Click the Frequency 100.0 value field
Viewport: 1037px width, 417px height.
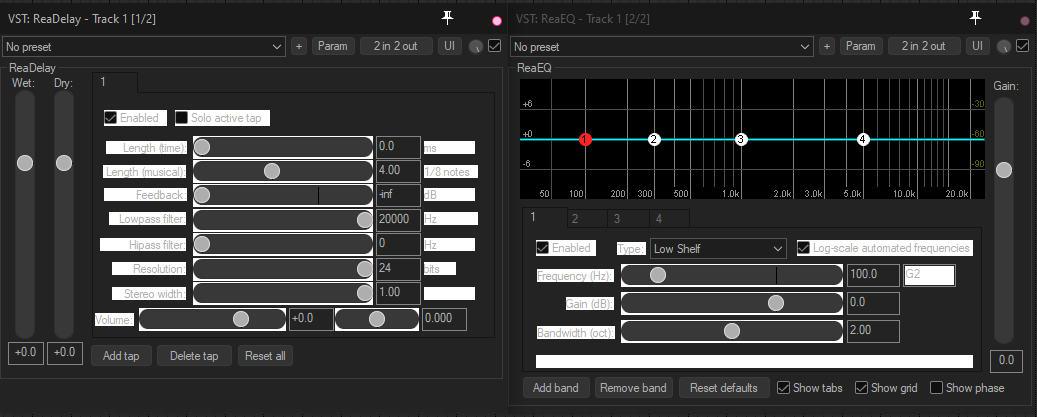(x=873, y=275)
